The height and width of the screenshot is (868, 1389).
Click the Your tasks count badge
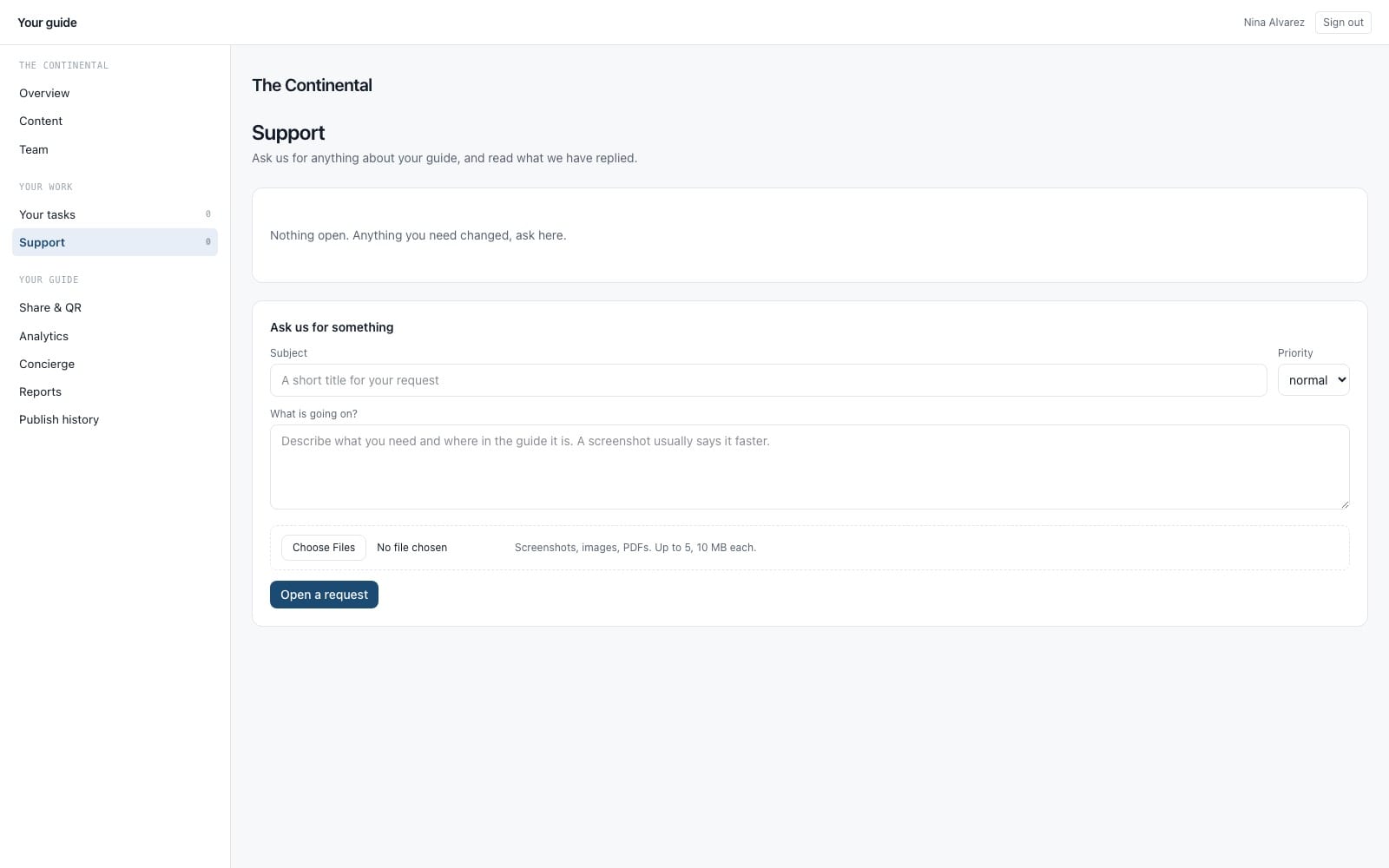coord(207,214)
